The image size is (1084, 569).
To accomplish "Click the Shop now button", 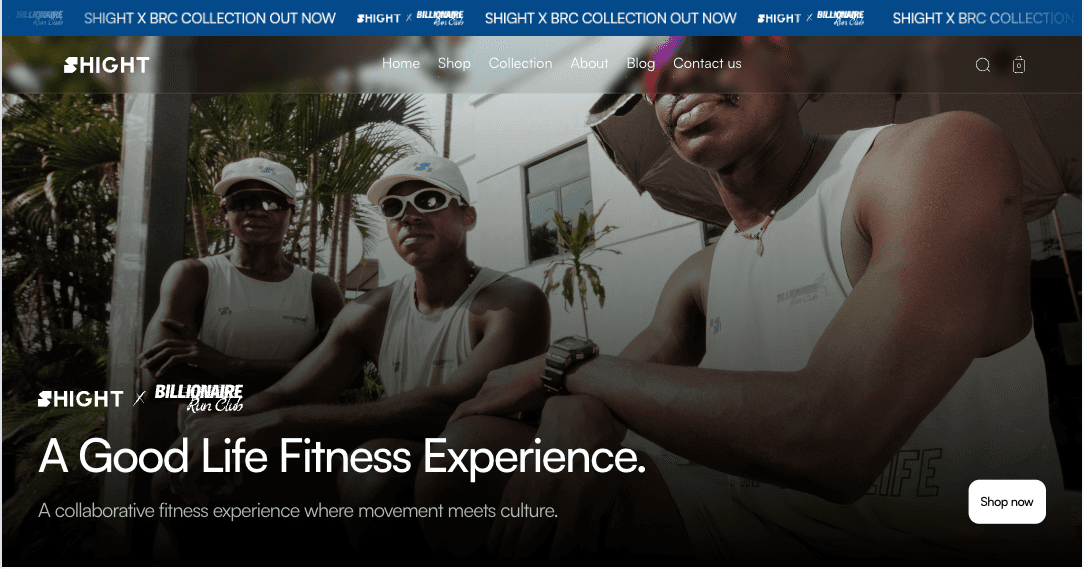I will [1007, 502].
